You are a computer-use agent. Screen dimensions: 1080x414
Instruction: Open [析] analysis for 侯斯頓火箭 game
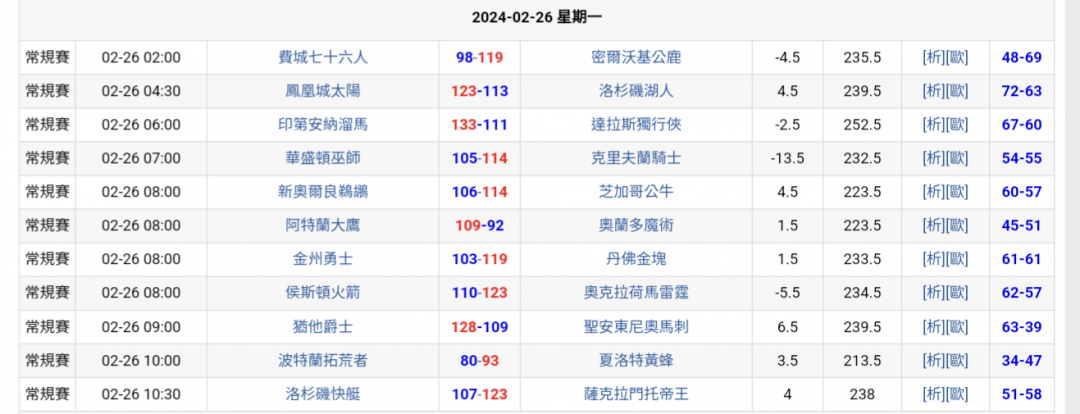coord(933,293)
